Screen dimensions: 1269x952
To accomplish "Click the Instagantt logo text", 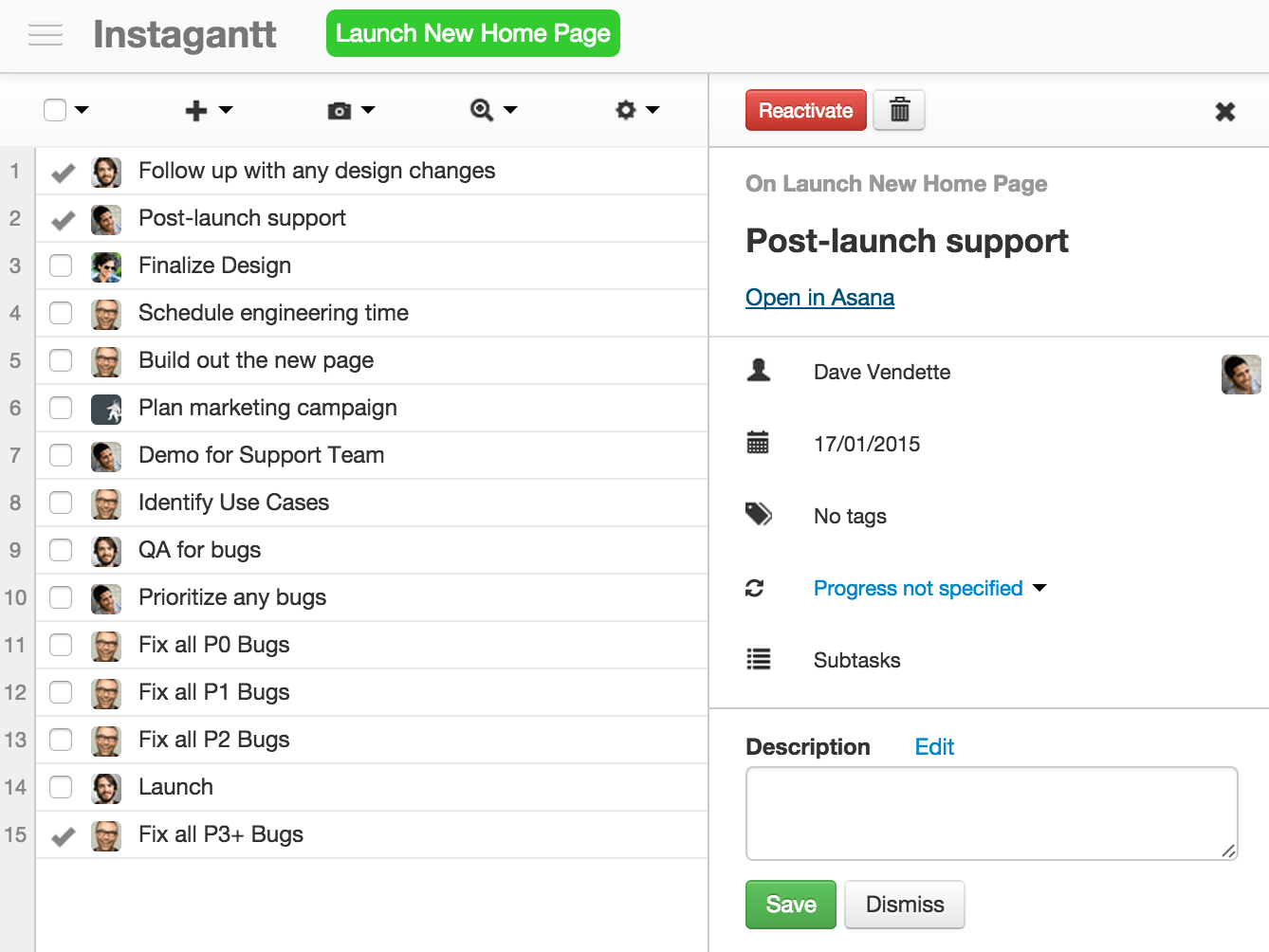I will coord(185,35).
